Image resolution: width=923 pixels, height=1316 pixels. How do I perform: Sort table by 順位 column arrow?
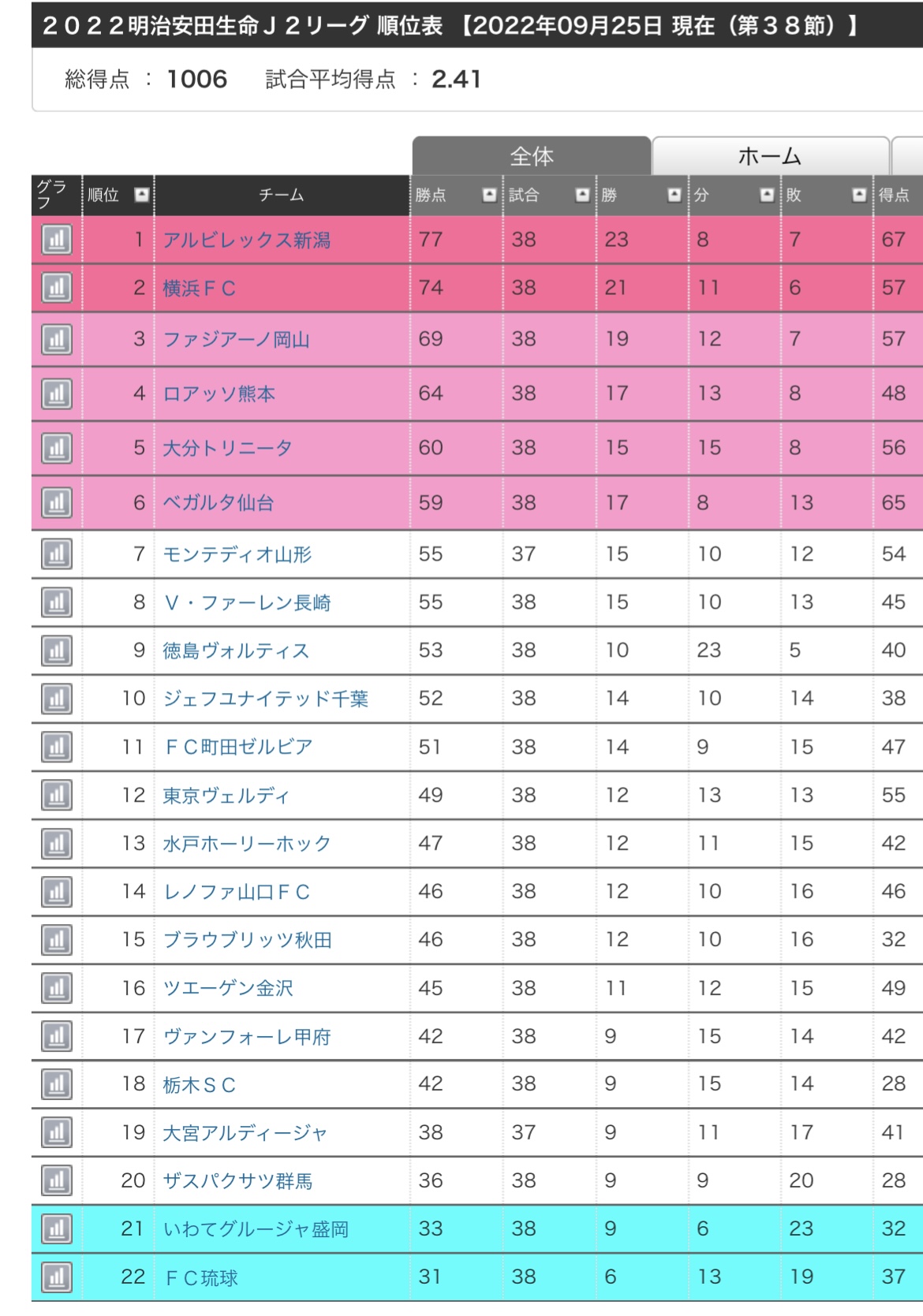coord(141,195)
